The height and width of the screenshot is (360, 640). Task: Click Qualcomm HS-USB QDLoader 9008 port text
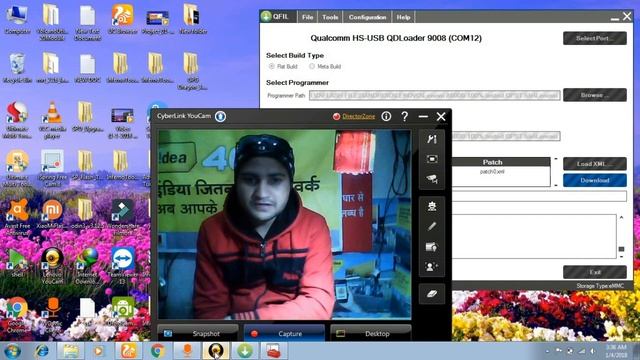pos(396,38)
